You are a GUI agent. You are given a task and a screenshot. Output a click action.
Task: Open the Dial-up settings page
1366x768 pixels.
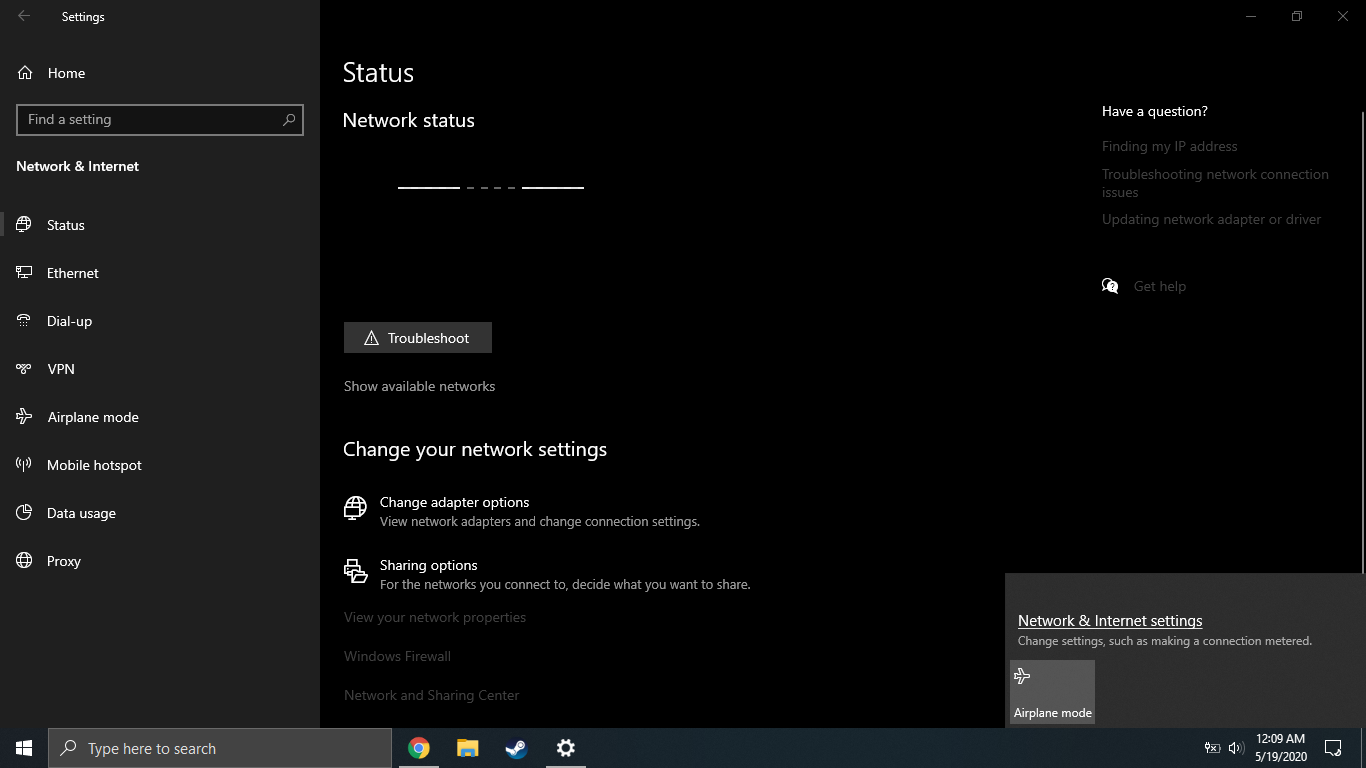click(160, 321)
